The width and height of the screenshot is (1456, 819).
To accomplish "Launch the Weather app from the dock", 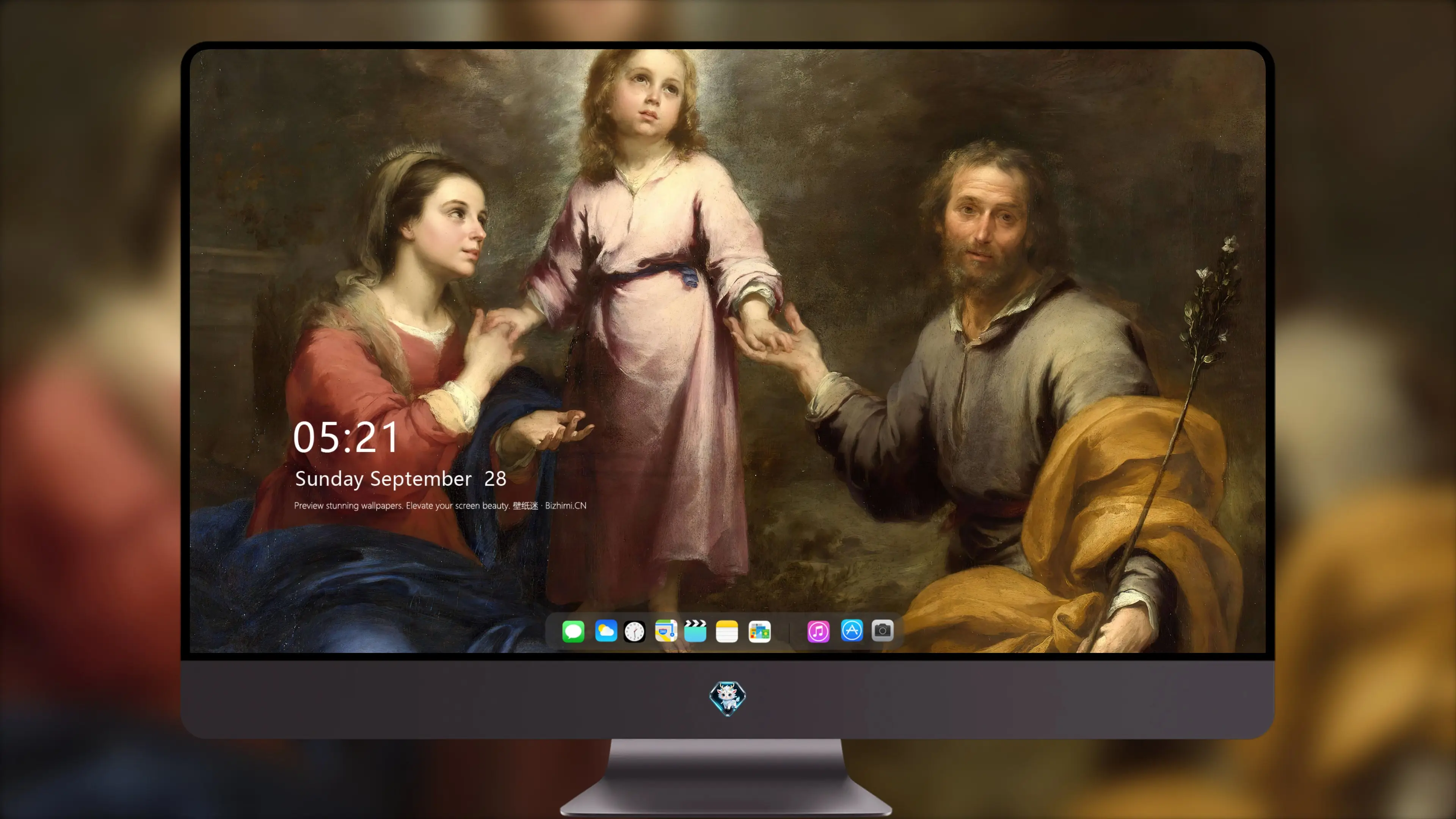I will (x=606, y=631).
